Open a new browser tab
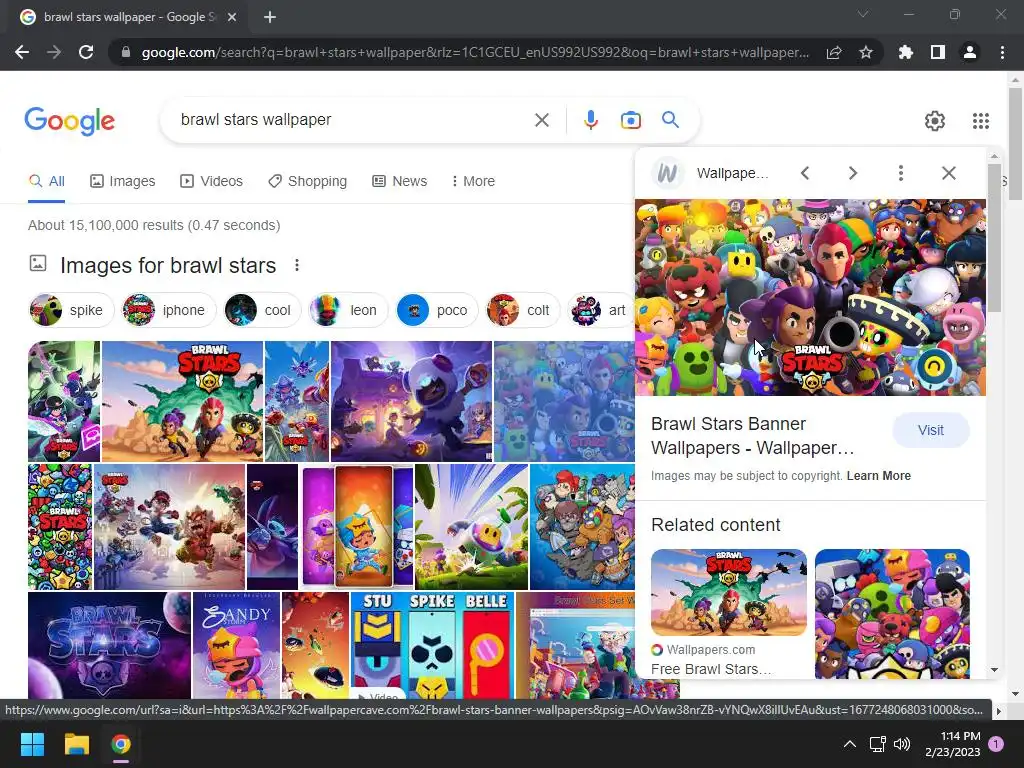Image resolution: width=1024 pixels, height=768 pixels. click(270, 17)
